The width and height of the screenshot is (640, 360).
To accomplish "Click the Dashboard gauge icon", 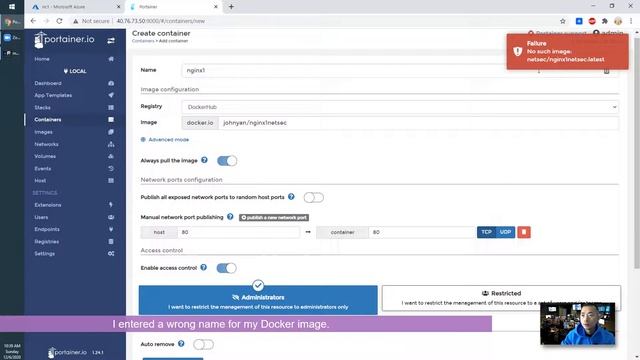I will pos(111,83).
